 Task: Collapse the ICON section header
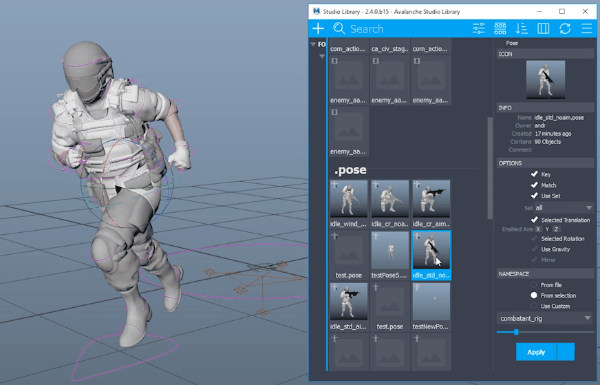(x=545, y=54)
